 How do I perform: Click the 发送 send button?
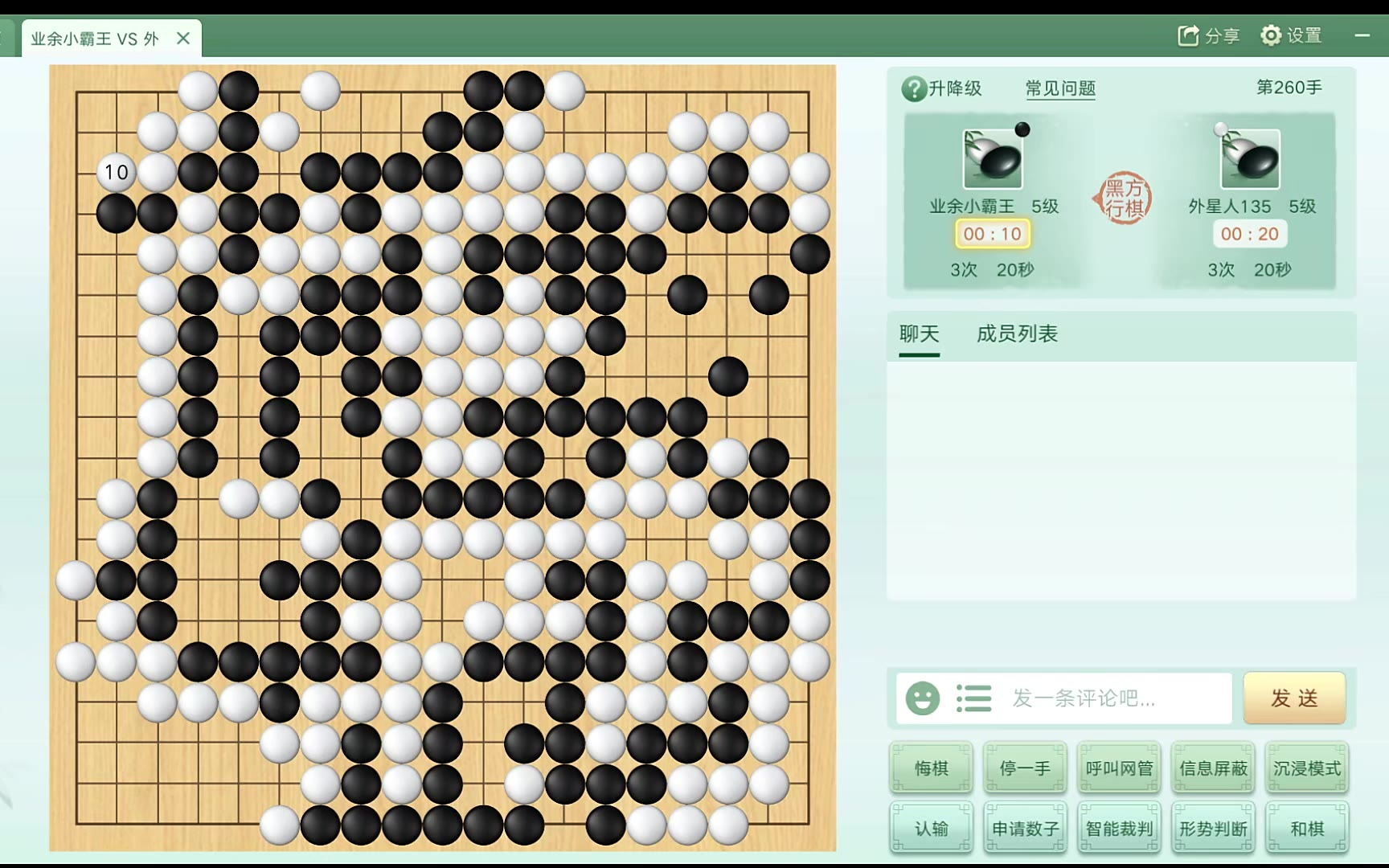tap(1294, 698)
